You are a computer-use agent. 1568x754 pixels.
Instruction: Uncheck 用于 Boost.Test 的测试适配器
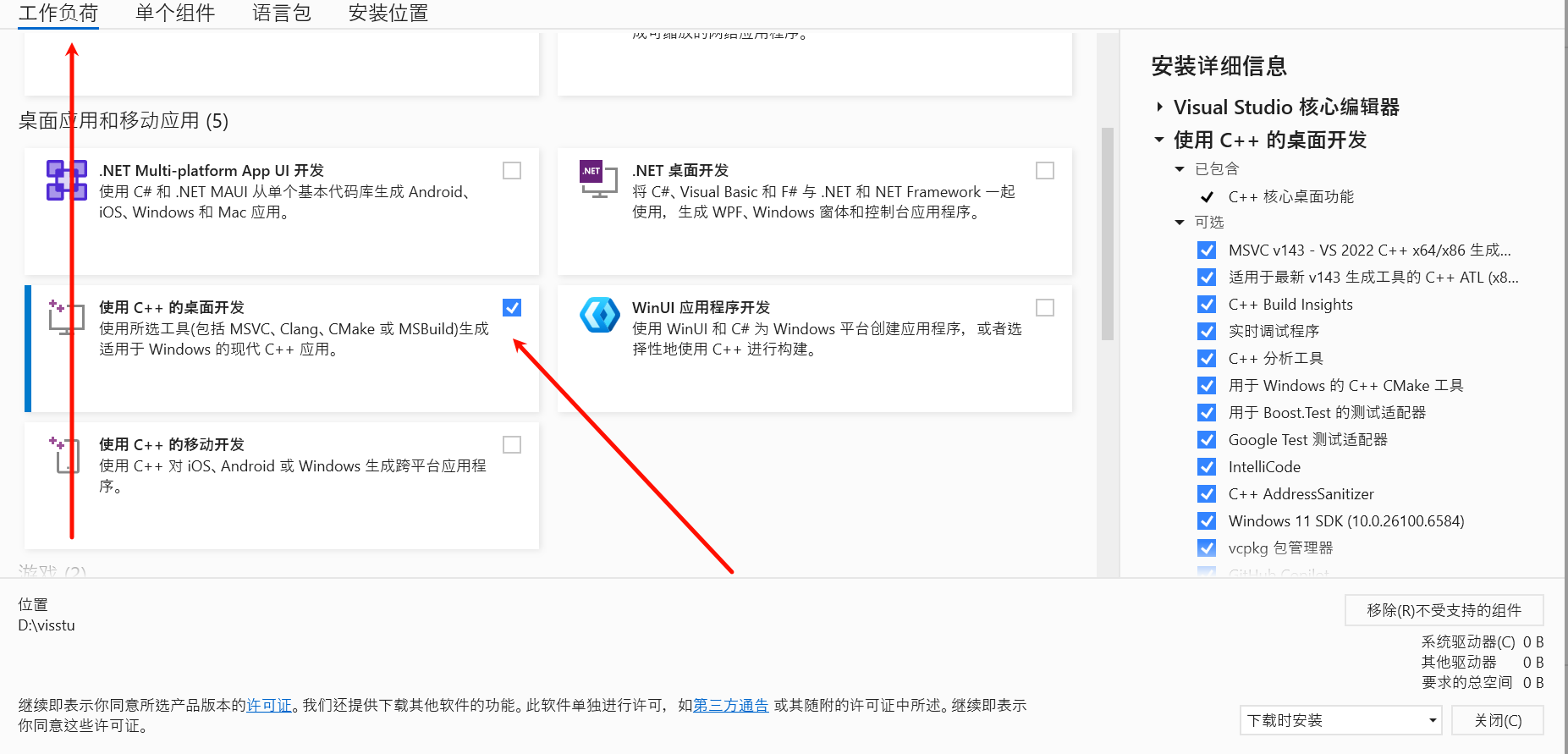click(x=1208, y=413)
